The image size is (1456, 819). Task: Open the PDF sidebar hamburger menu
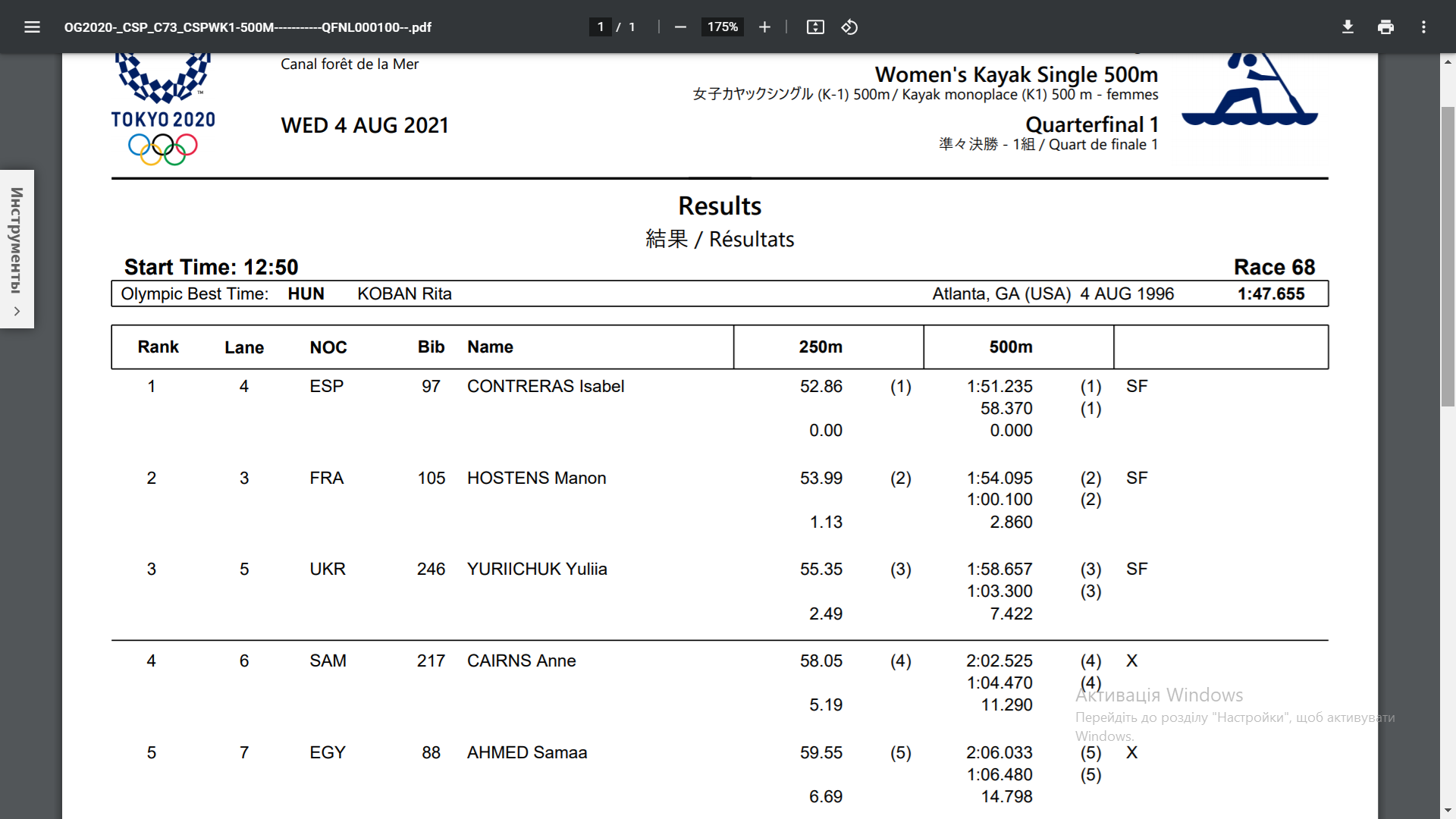coord(32,27)
